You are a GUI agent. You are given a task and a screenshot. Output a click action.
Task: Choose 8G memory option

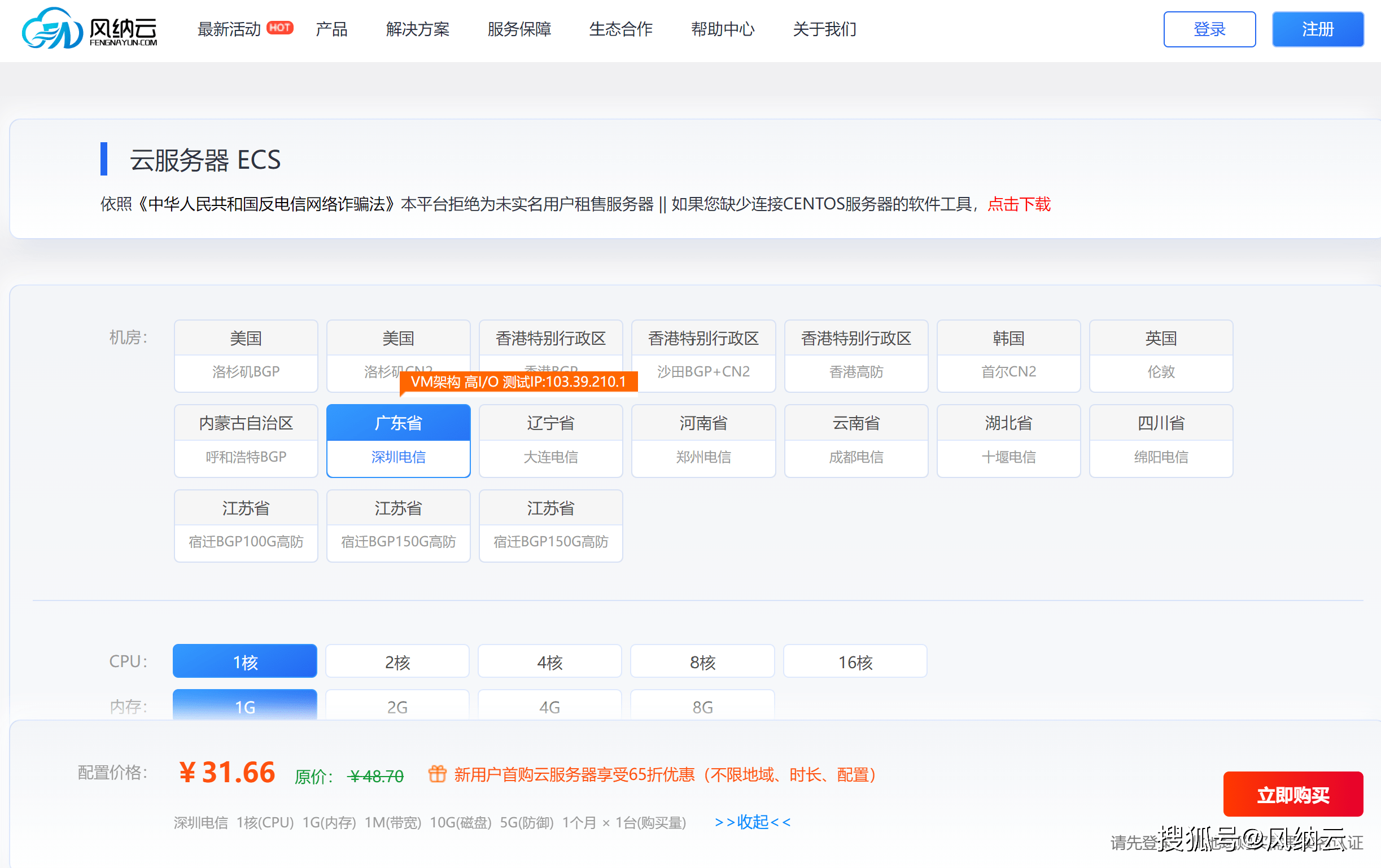702,704
